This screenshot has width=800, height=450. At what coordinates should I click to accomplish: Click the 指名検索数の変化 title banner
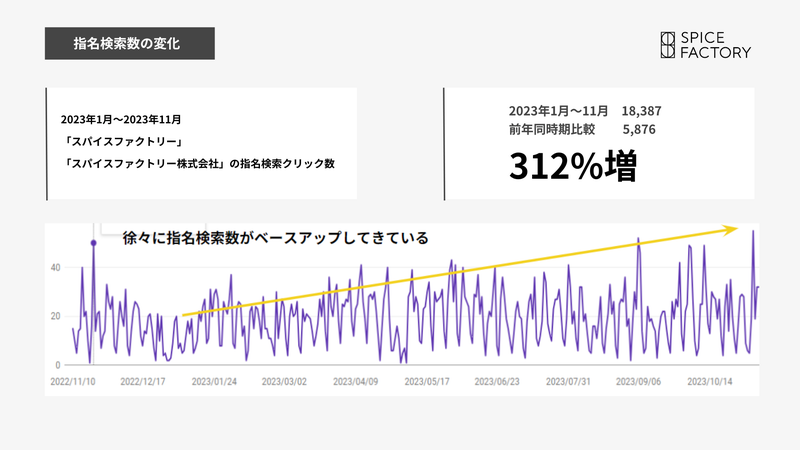coord(130,43)
